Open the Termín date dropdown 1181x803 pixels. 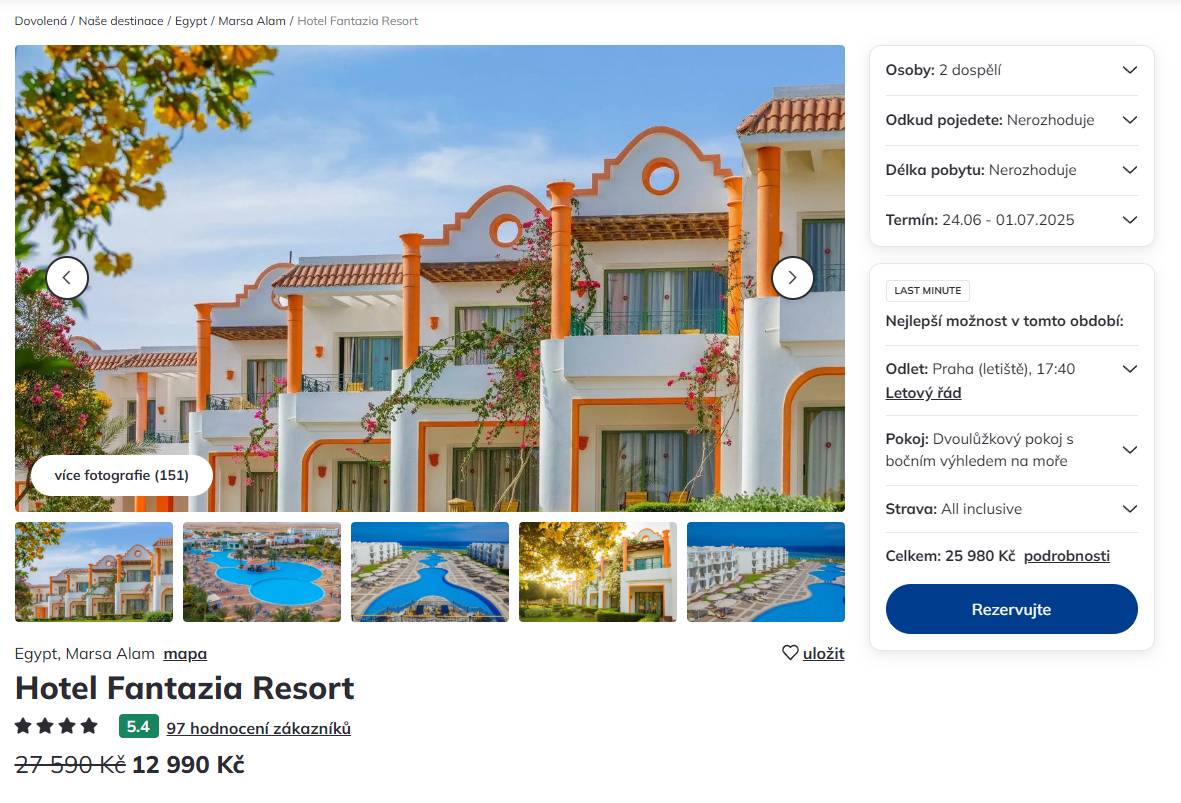tap(1012, 220)
